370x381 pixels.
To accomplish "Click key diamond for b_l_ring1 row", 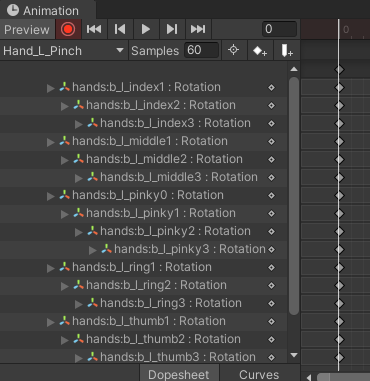I will (272, 268).
